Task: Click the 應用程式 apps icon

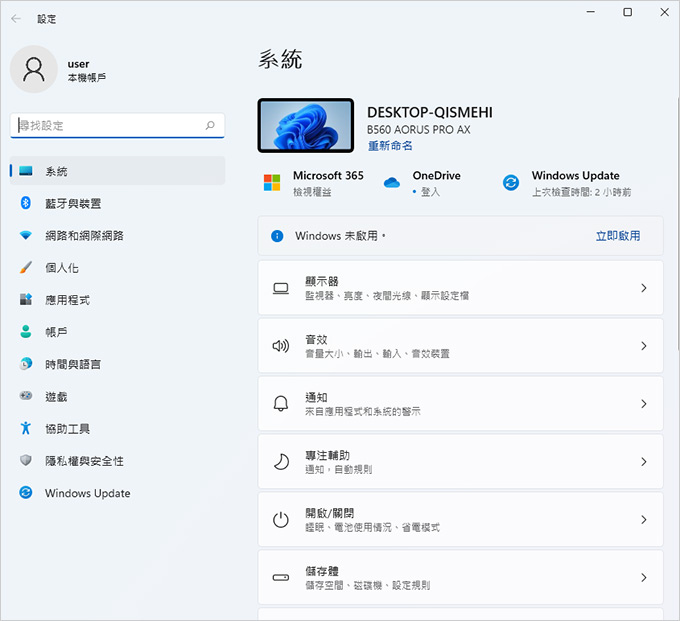Action: pyautogui.click(x=26, y=299)
